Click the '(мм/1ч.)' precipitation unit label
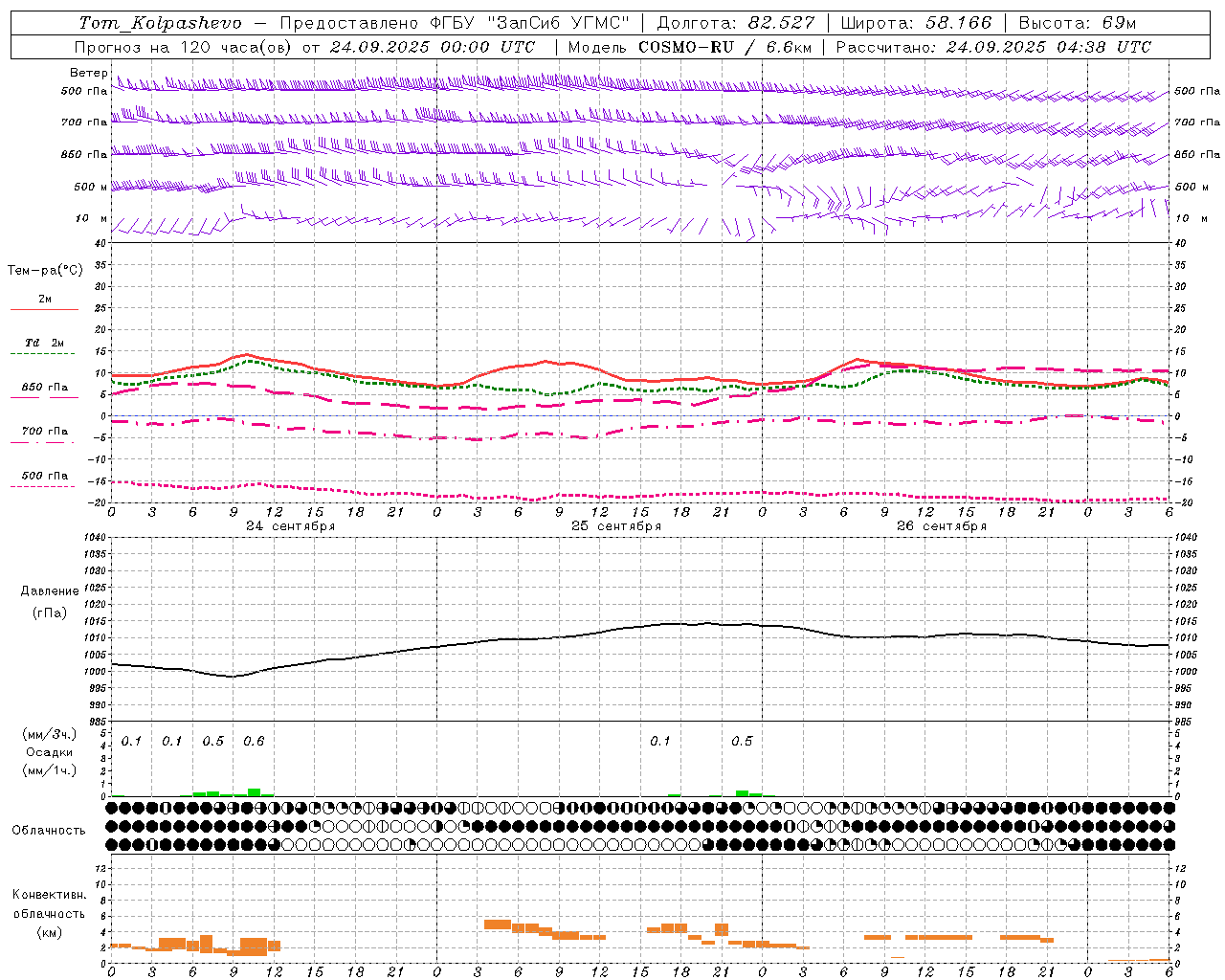 pos(50,770)
